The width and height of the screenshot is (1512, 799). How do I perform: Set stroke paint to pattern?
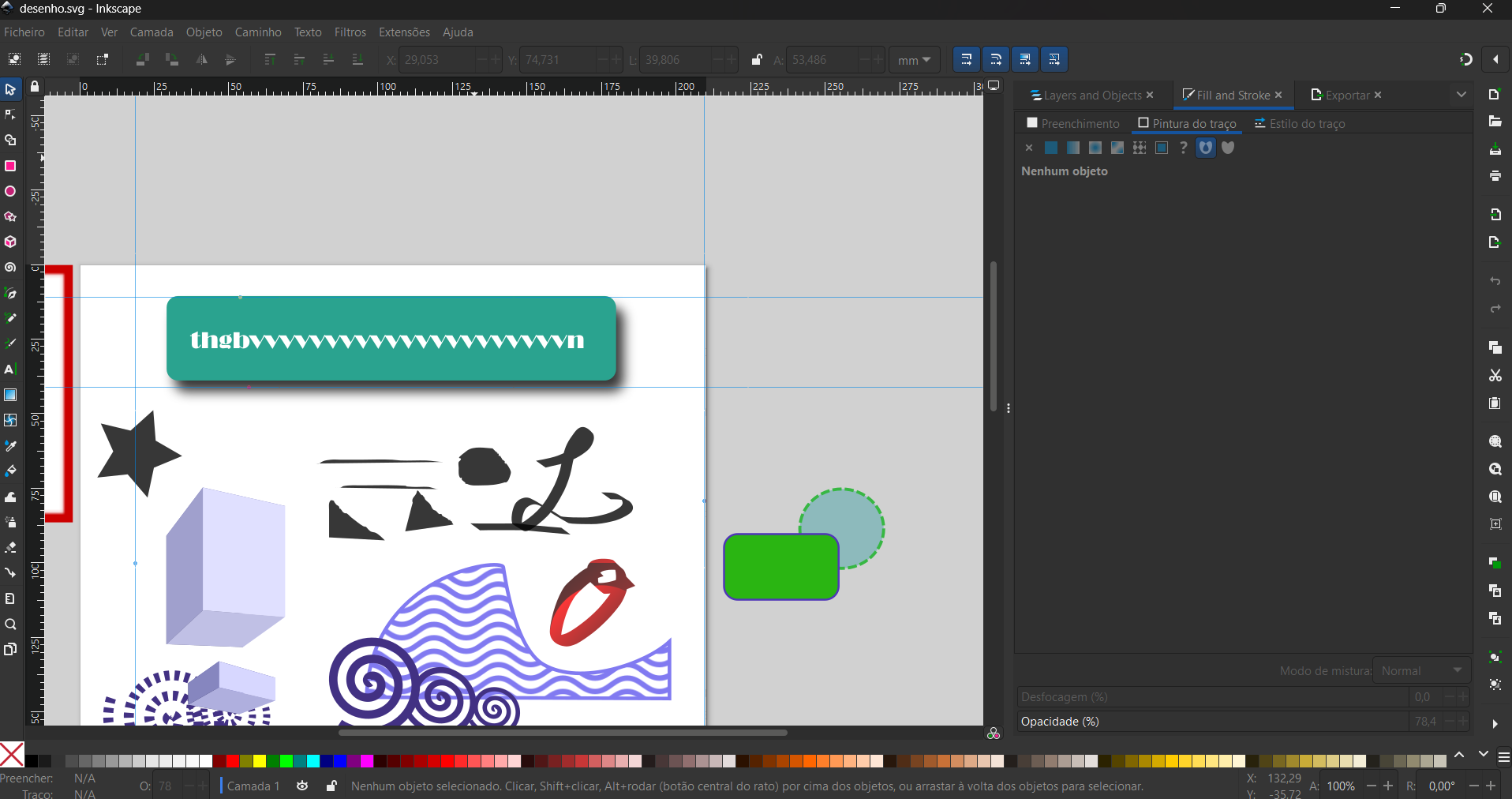point(1140,148)
